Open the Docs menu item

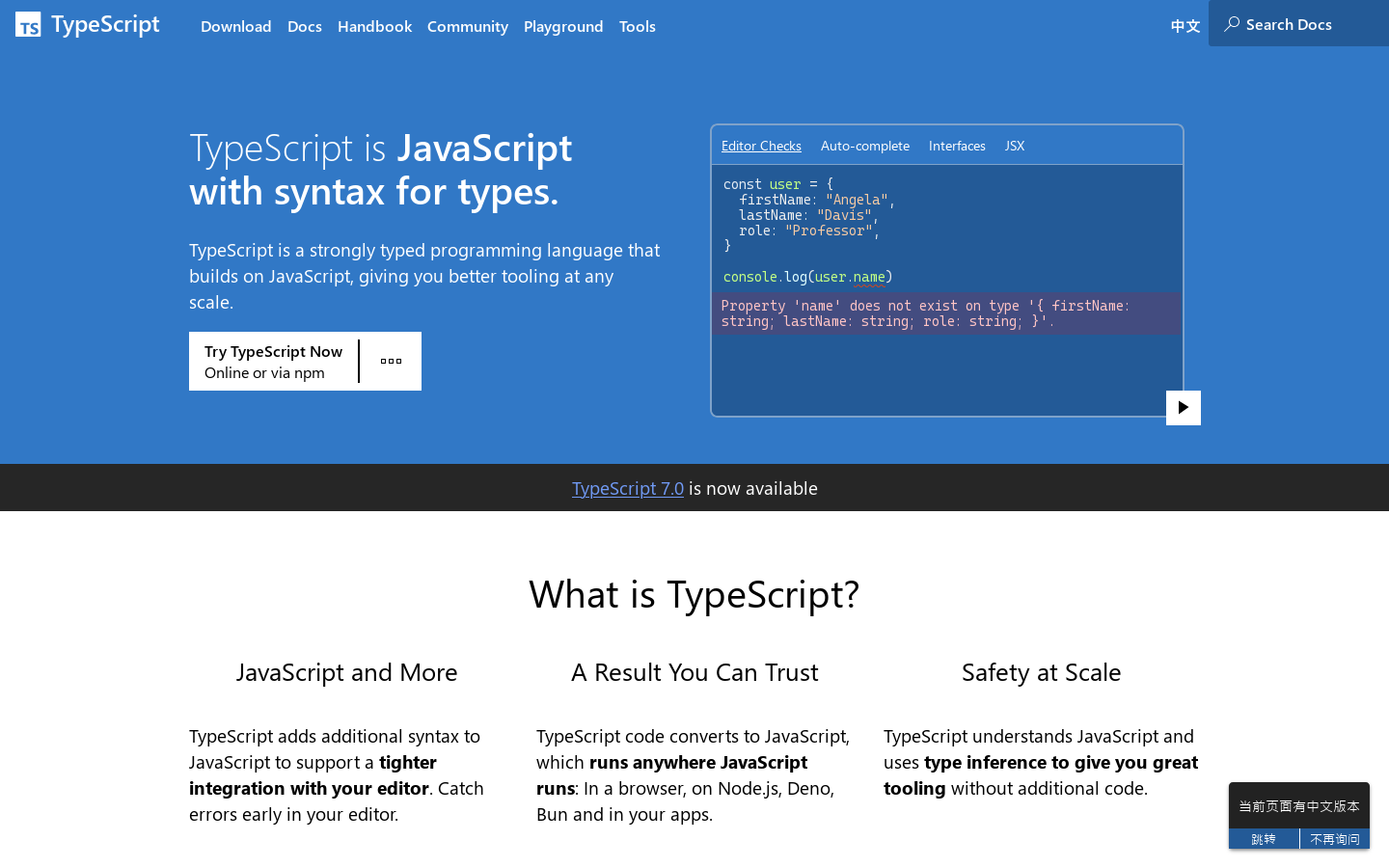pos(305,26)
